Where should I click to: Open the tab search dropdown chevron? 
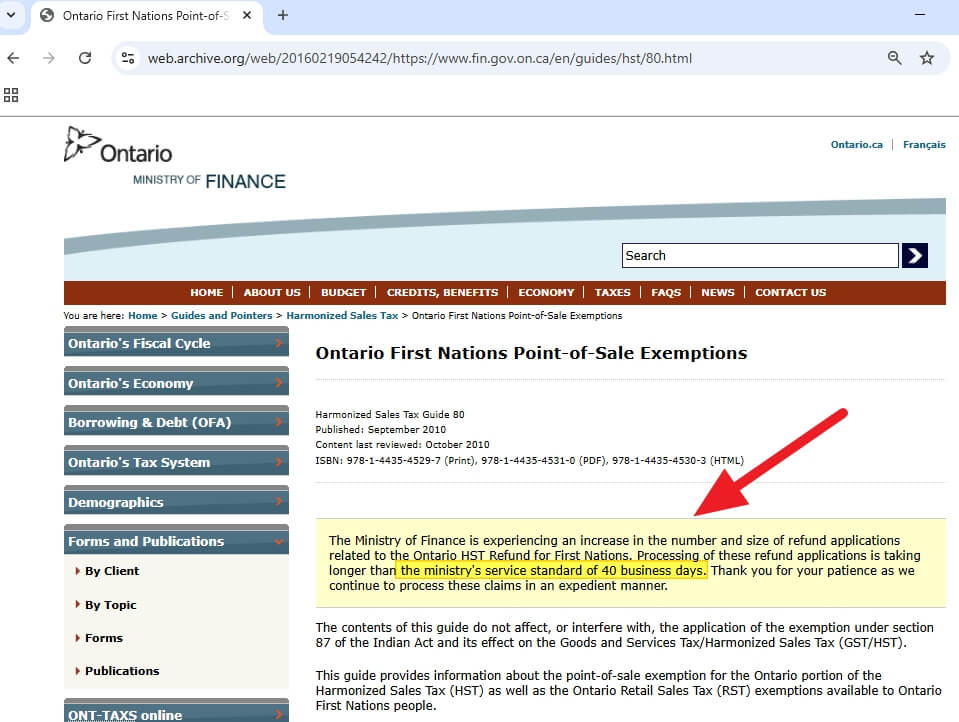tap(11, 15)
